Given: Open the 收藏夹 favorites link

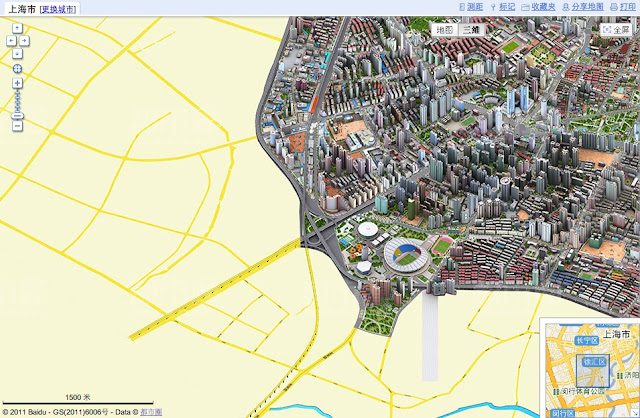Looking at the screenshot, I should click(543, 7).
